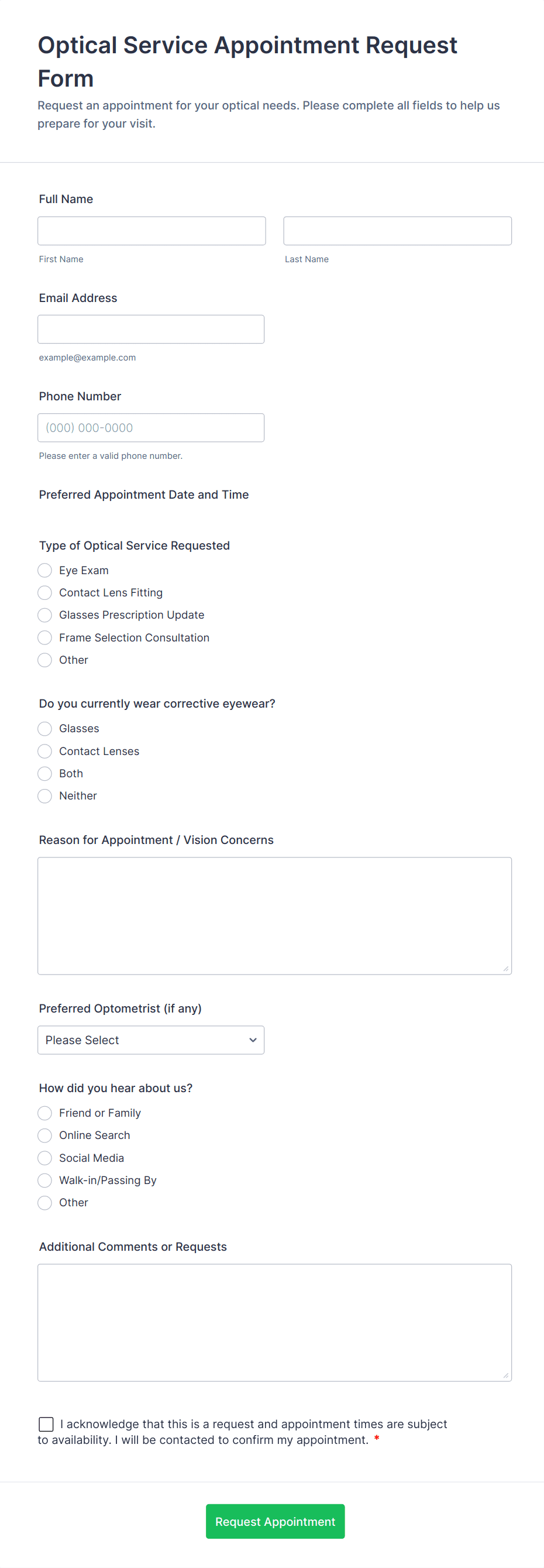Image resolution: width=544 pixels, height=1568 pixels.
Task: Click the Reason for Appointment text area
Action: tap(274, 915)
